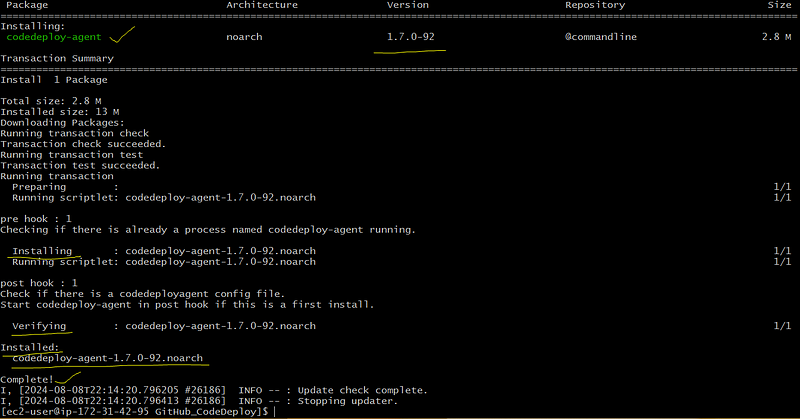Click the '2.8 M' size value in table

[x=777, y=37]
